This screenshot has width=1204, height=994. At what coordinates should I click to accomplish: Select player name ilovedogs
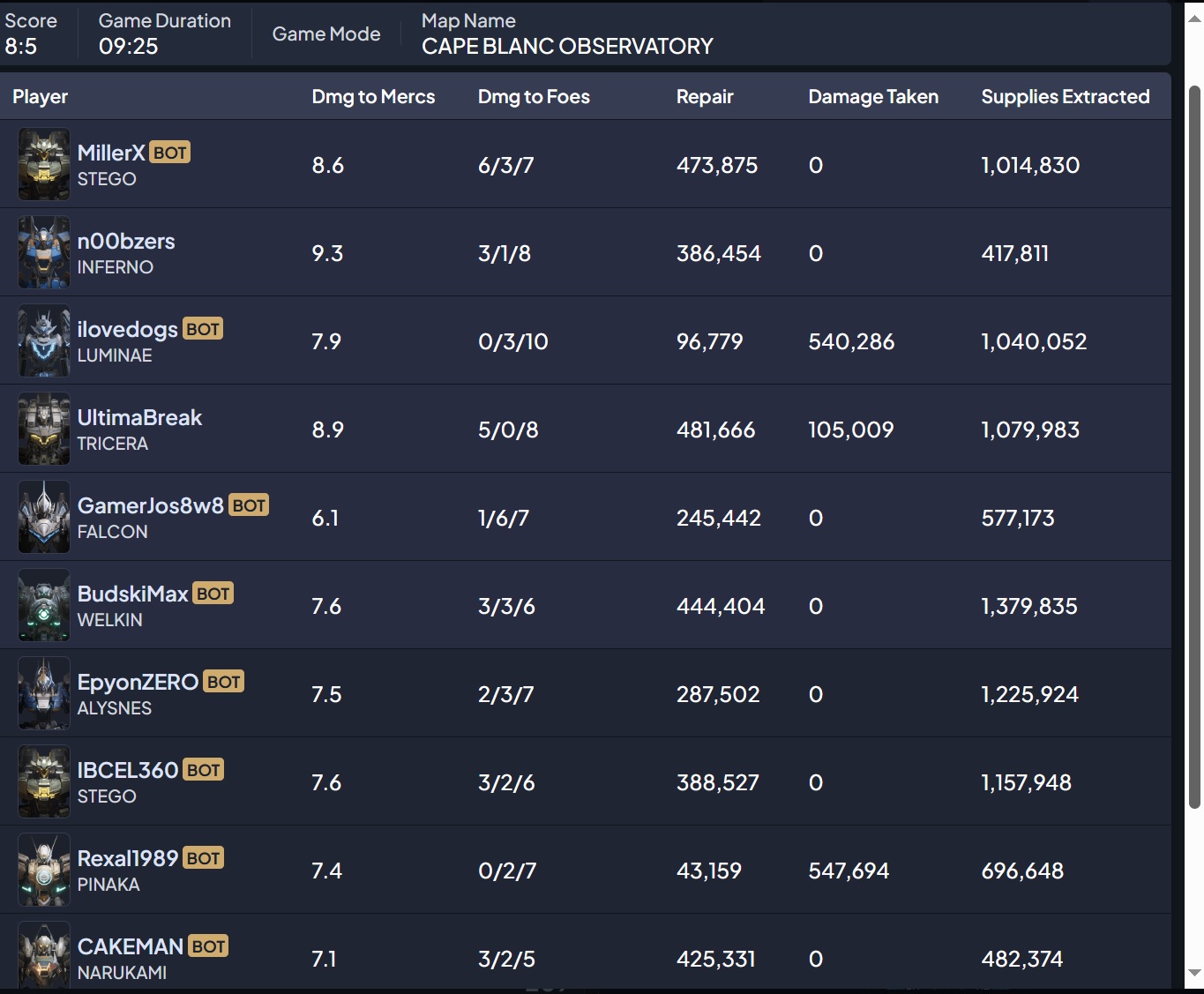click(128, 330)
